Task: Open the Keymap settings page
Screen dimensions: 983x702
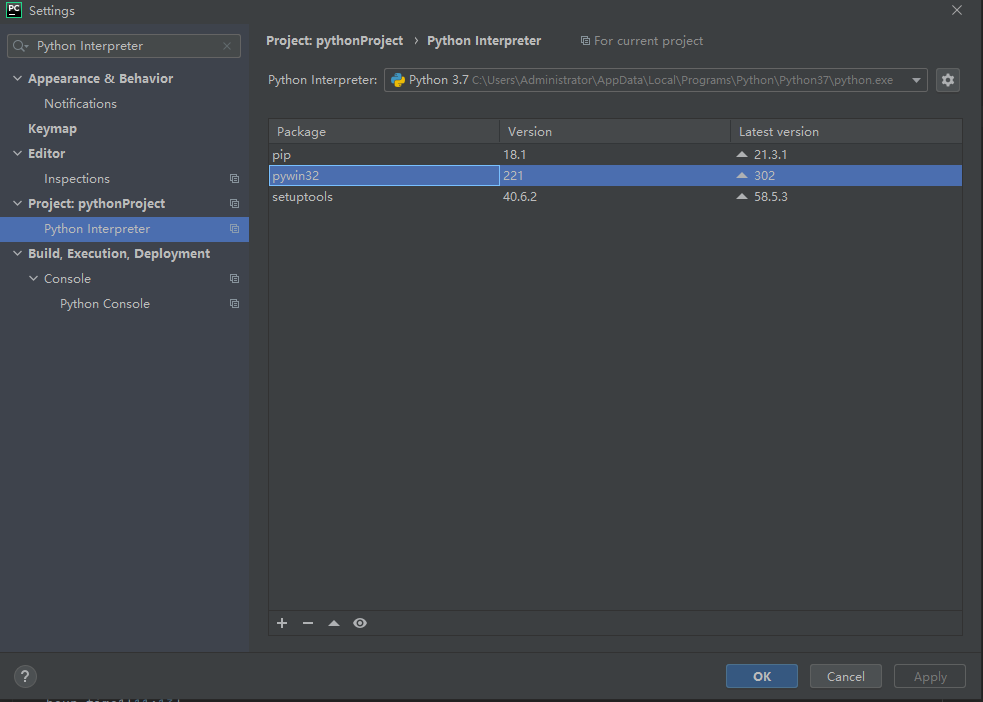Action: (x=53, y=128)
